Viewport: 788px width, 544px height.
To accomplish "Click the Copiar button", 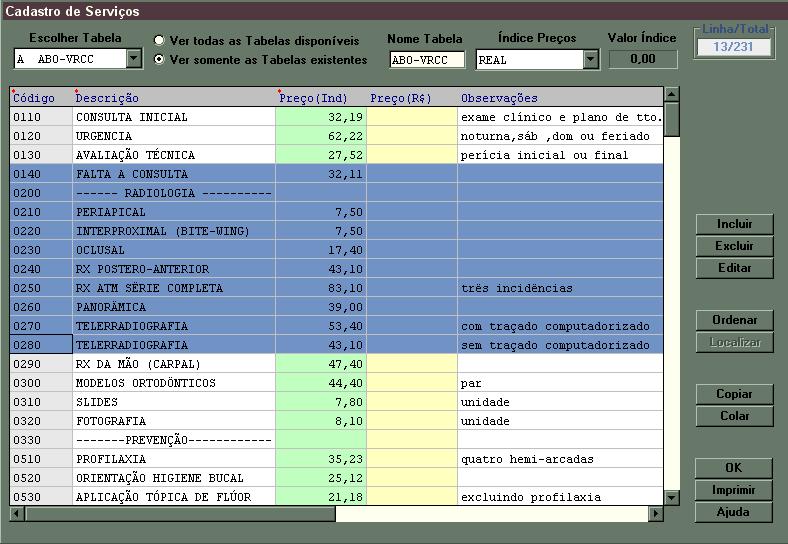I will (x=734, y=394).
